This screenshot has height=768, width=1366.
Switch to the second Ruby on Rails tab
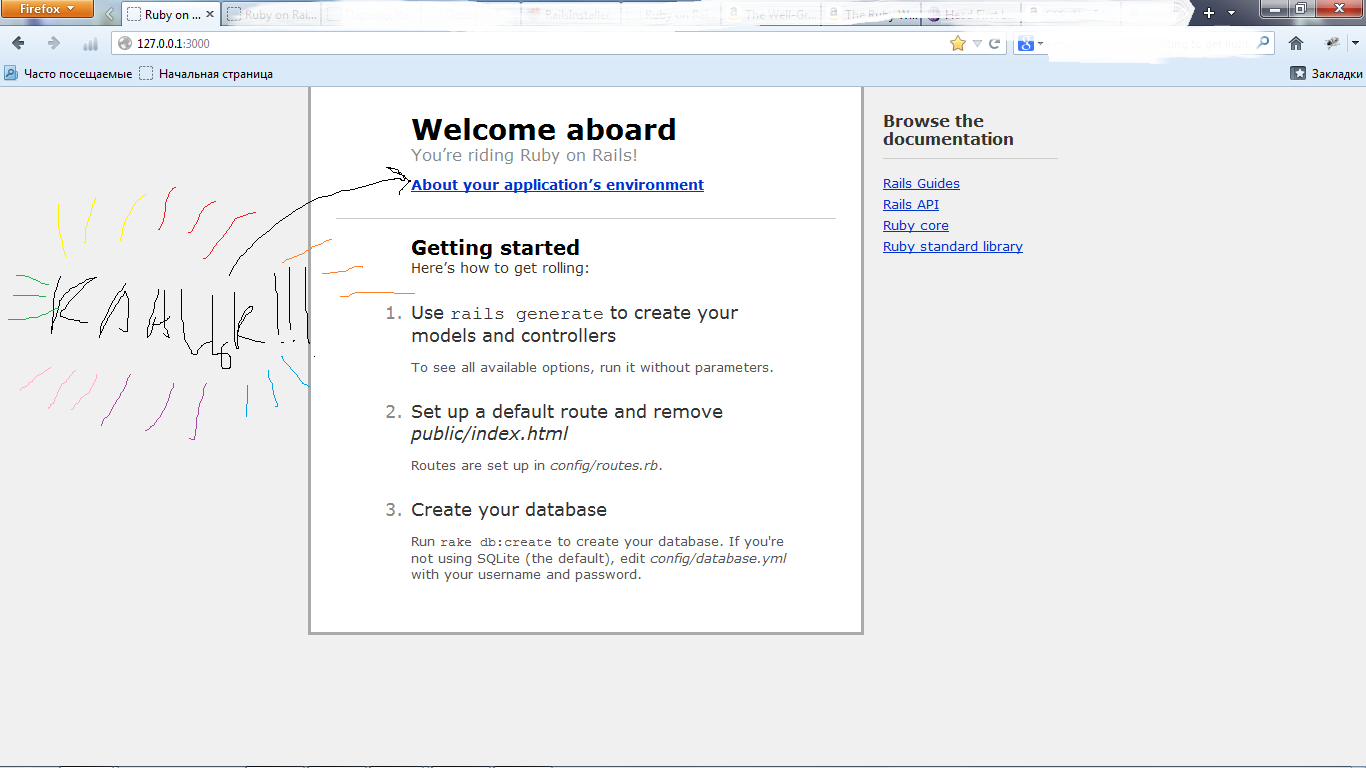click(x=270, y=15)
